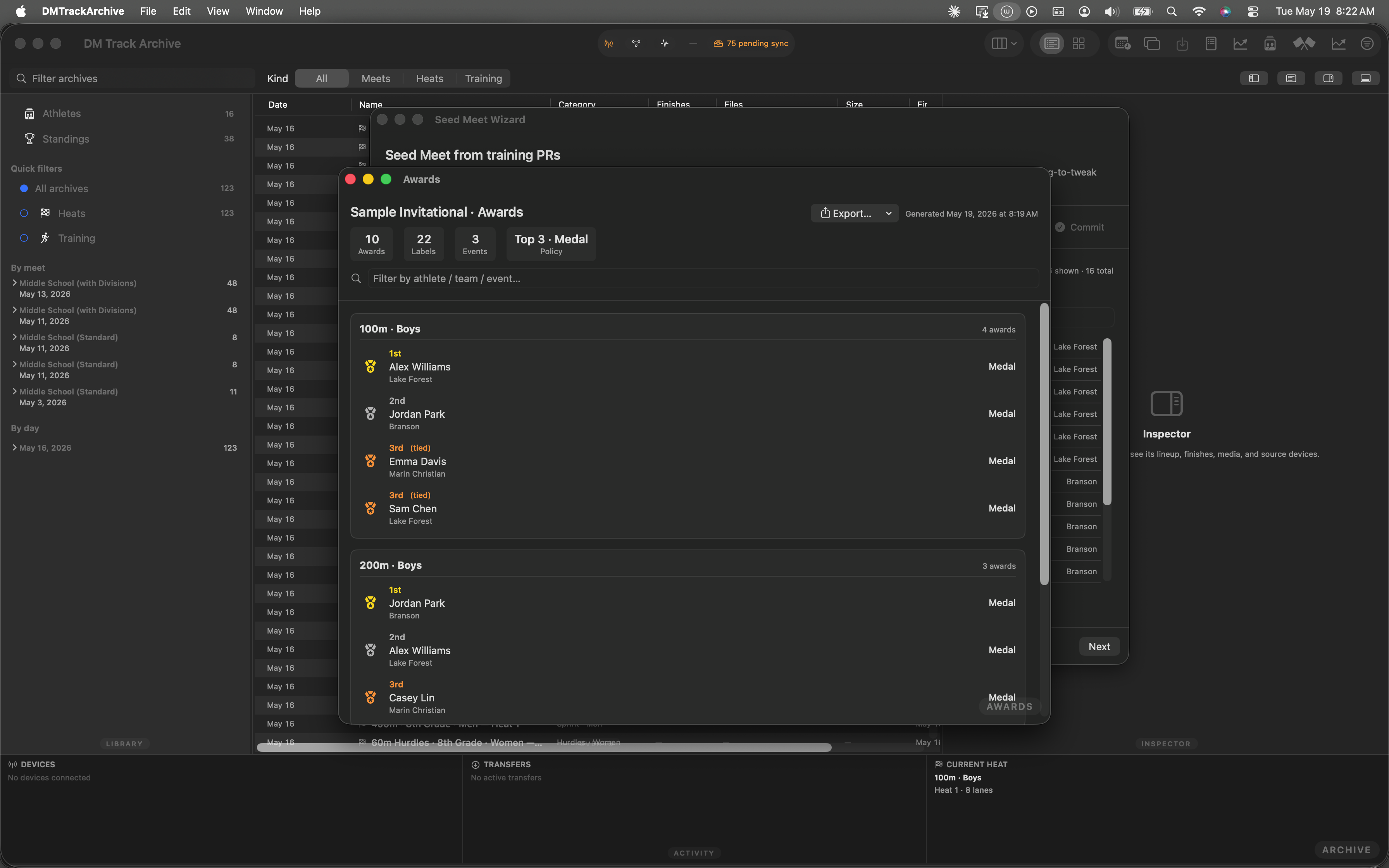Open the columns layout dropdown
The width and height of the screenshot is (1389, 868).
click(1004, 44)
